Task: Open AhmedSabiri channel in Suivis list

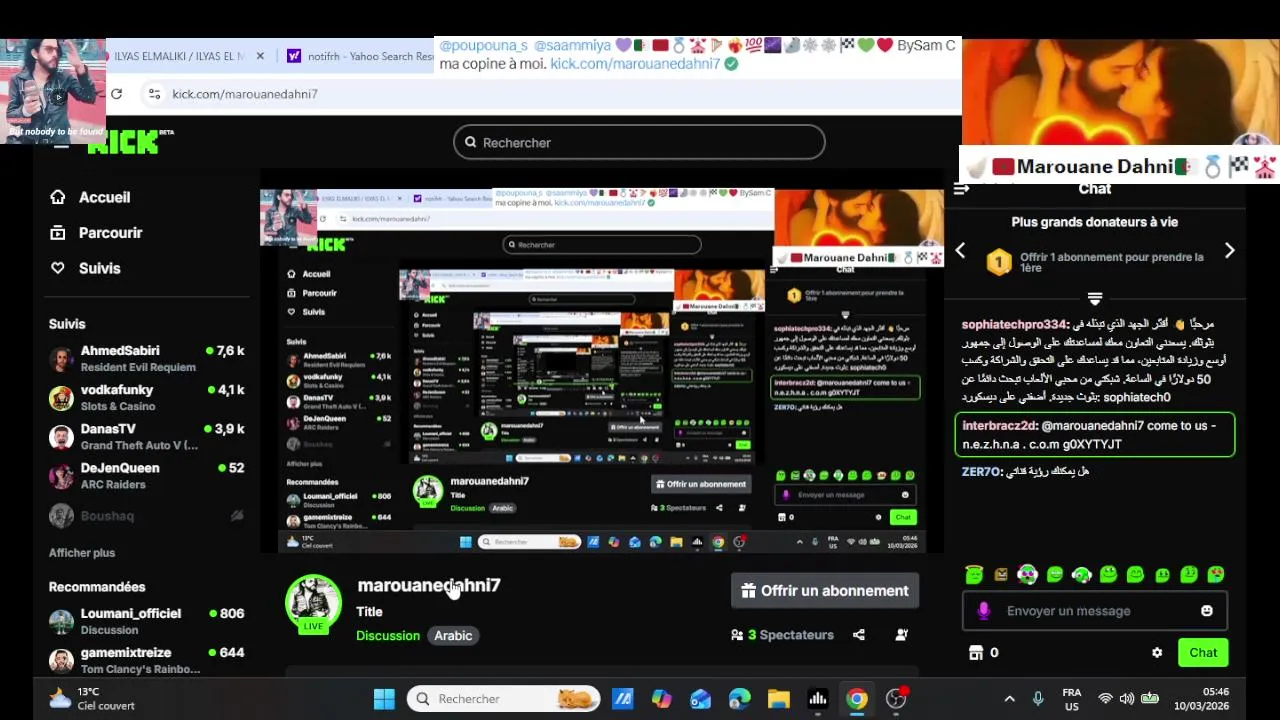Action: pyautogui.click(x=147, y=358)
